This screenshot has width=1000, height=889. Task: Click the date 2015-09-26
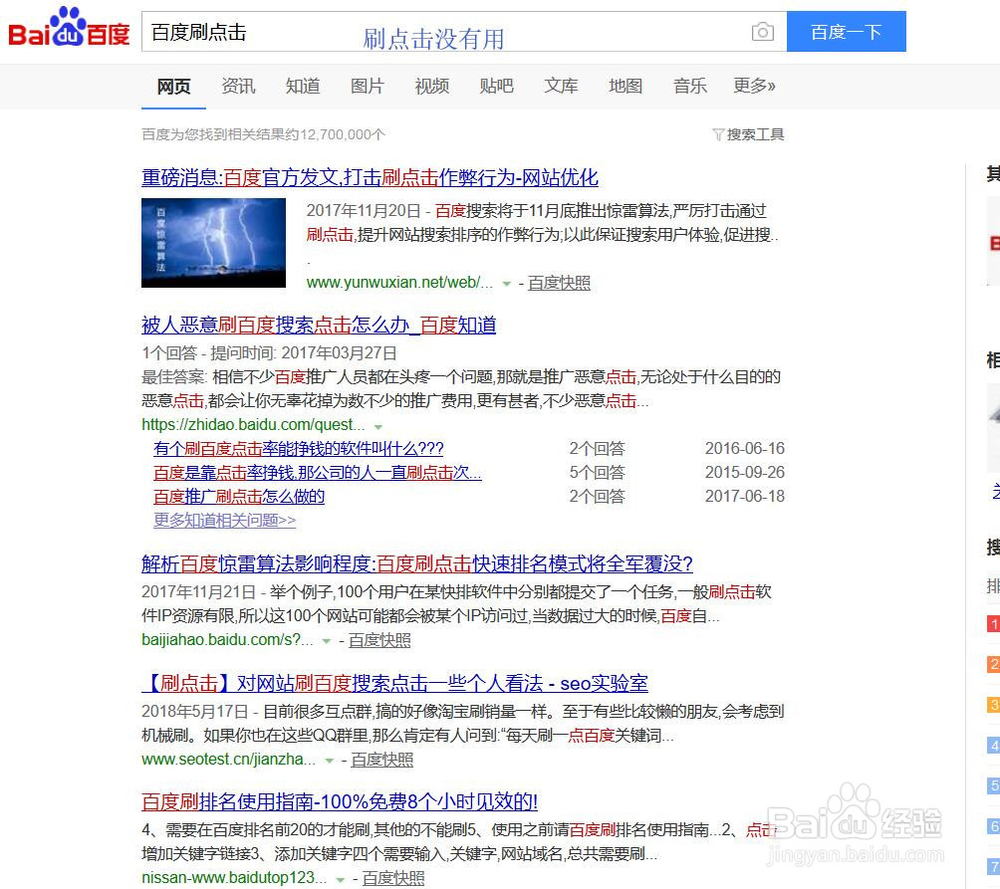click(x=744, y=473)
